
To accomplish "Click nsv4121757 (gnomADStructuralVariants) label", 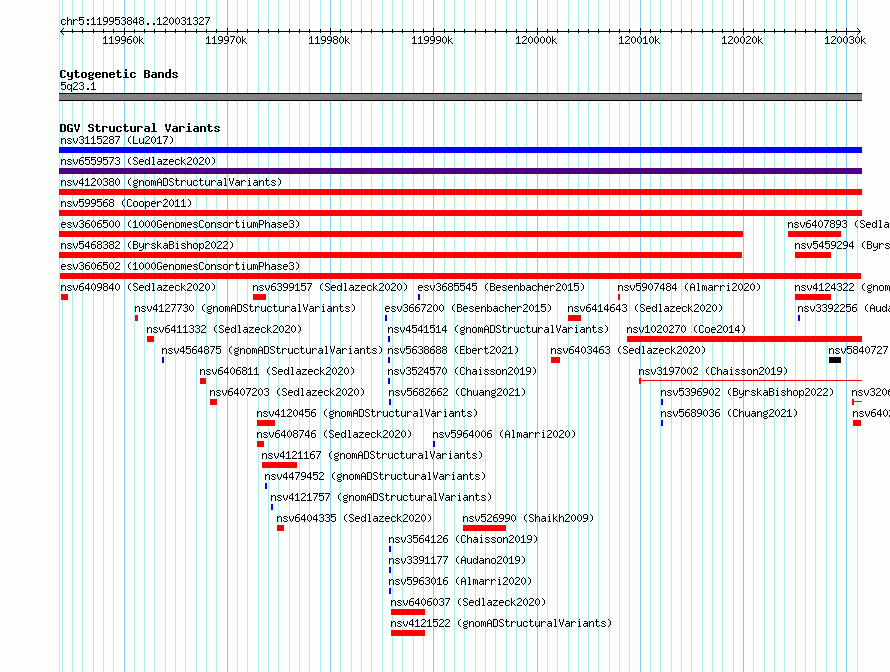I will [381, 497].
